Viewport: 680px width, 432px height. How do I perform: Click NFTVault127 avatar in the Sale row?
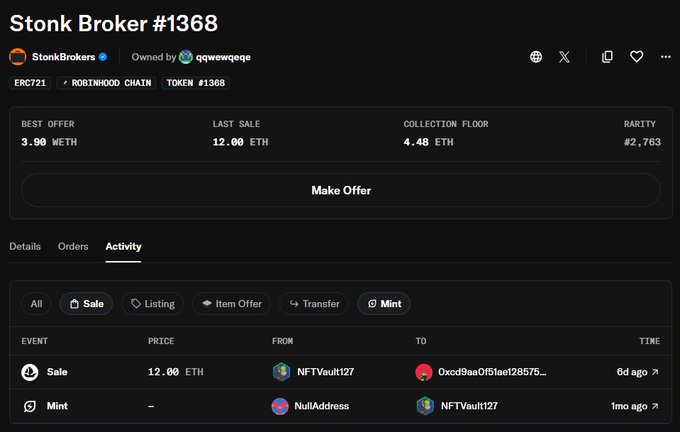[x=281, y=372]
